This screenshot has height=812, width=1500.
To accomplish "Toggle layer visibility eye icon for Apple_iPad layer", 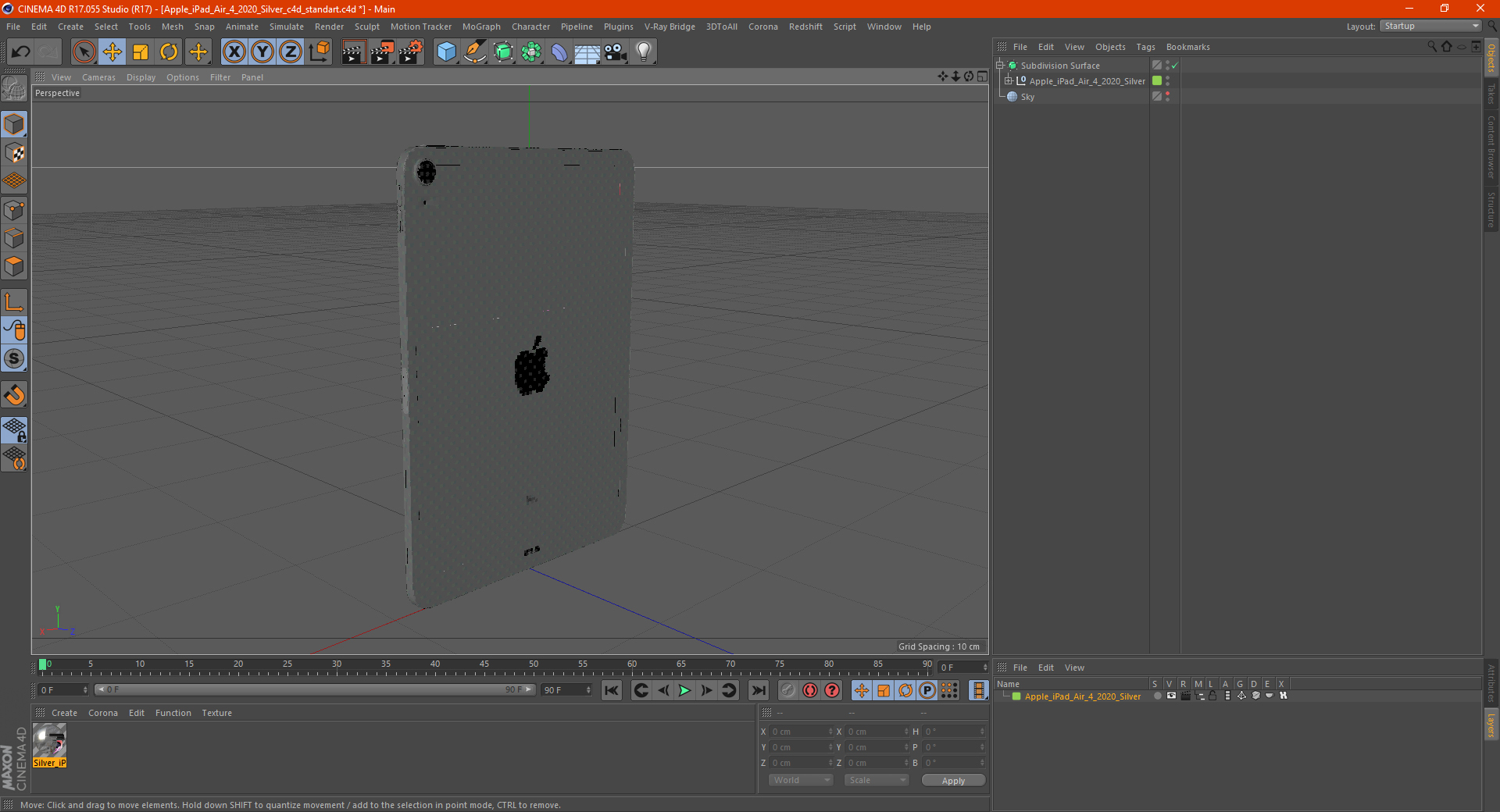I will pos(1171,696).
